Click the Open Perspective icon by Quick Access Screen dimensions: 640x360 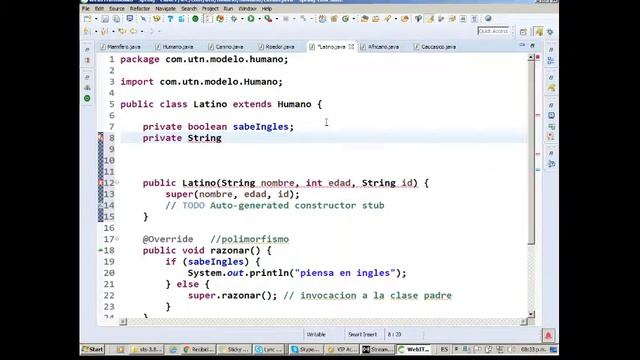coord(523,32)
